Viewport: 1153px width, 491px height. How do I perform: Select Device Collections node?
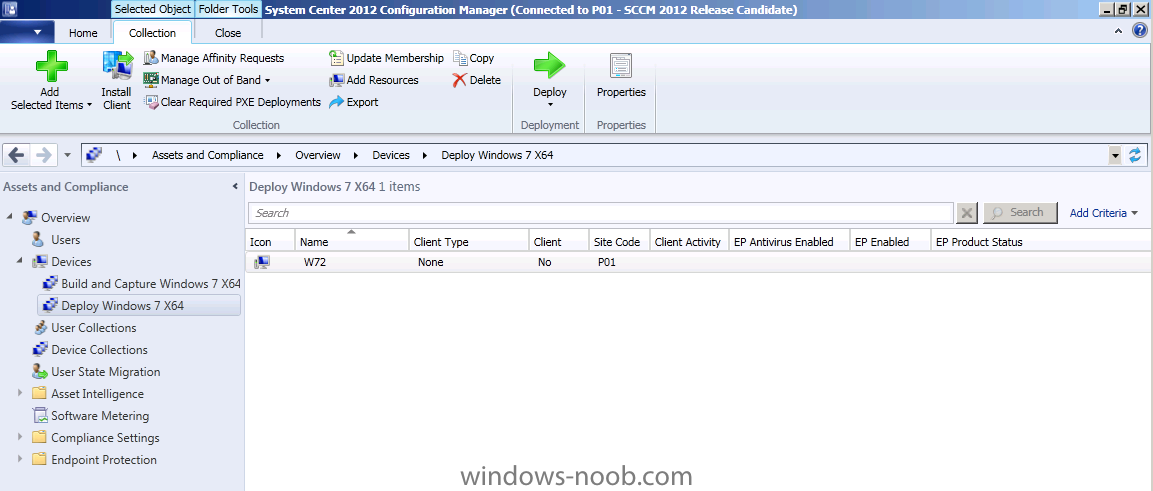[99, 350]
